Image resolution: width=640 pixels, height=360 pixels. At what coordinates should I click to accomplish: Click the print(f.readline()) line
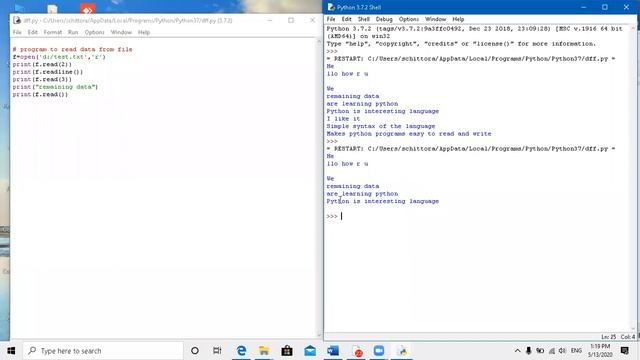pyautogui.click(x=48, y=72)
